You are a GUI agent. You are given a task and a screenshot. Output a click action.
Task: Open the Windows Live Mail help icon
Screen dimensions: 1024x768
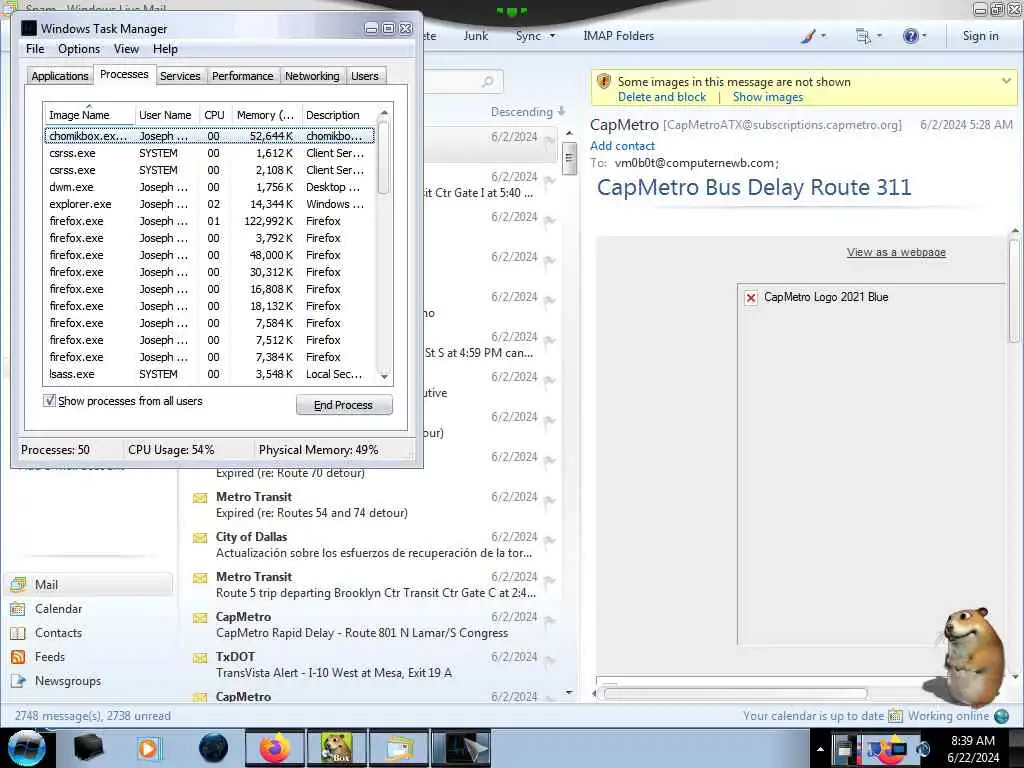point(910,36)
